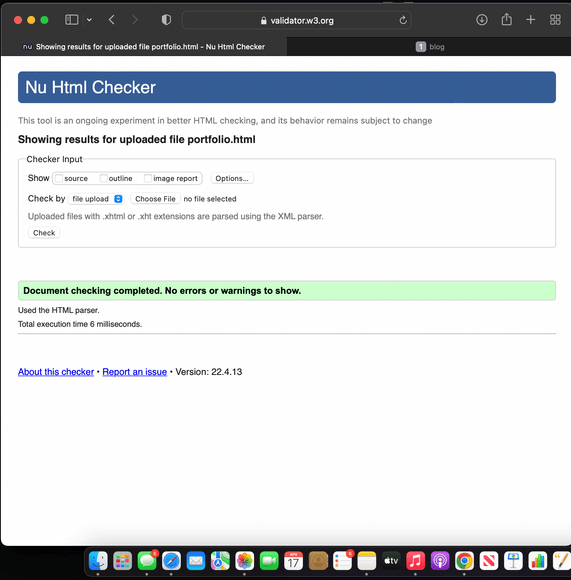
Task: Open Music from the Dock
Action: pos(416,561)
